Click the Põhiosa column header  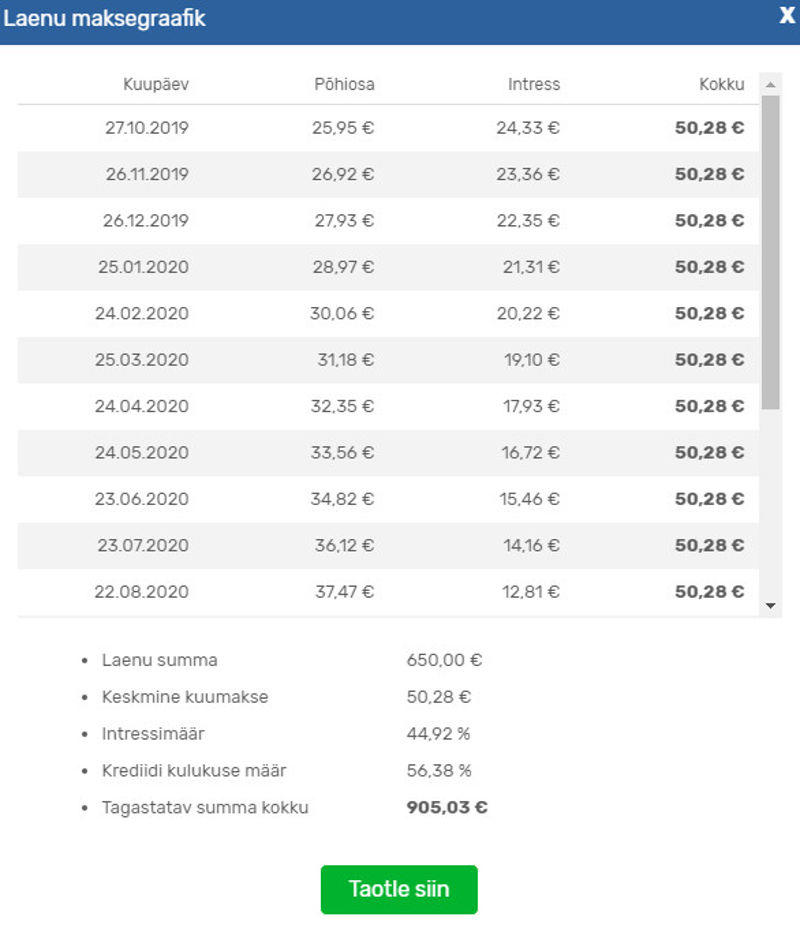[344, 84]
